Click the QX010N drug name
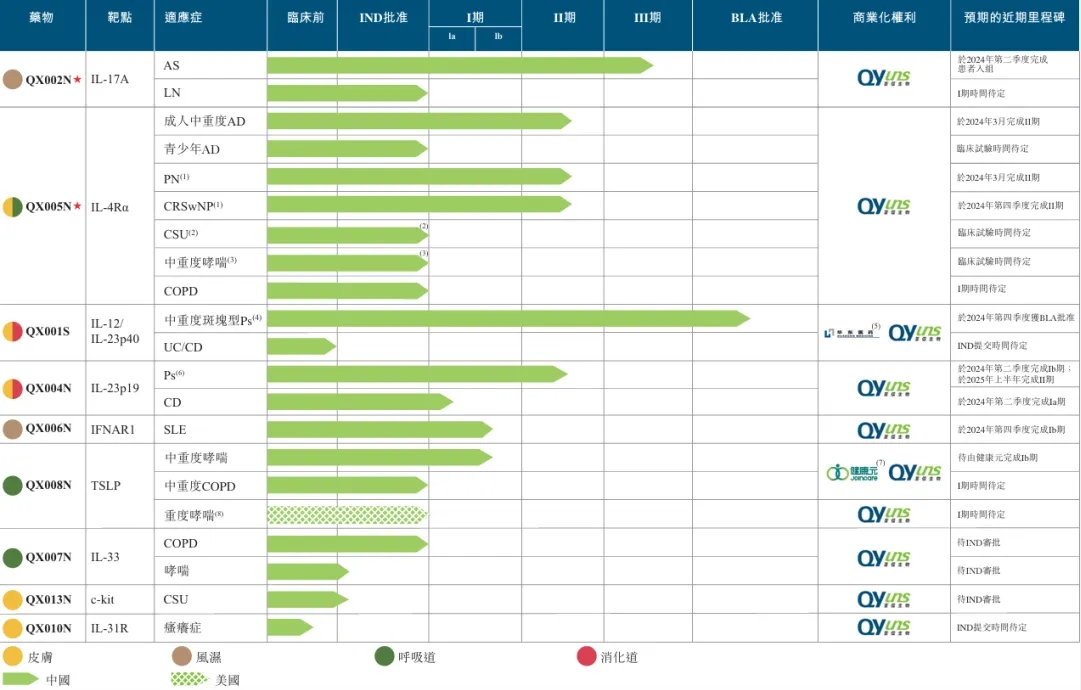The image size is (1081, 690). coord(48,629)
